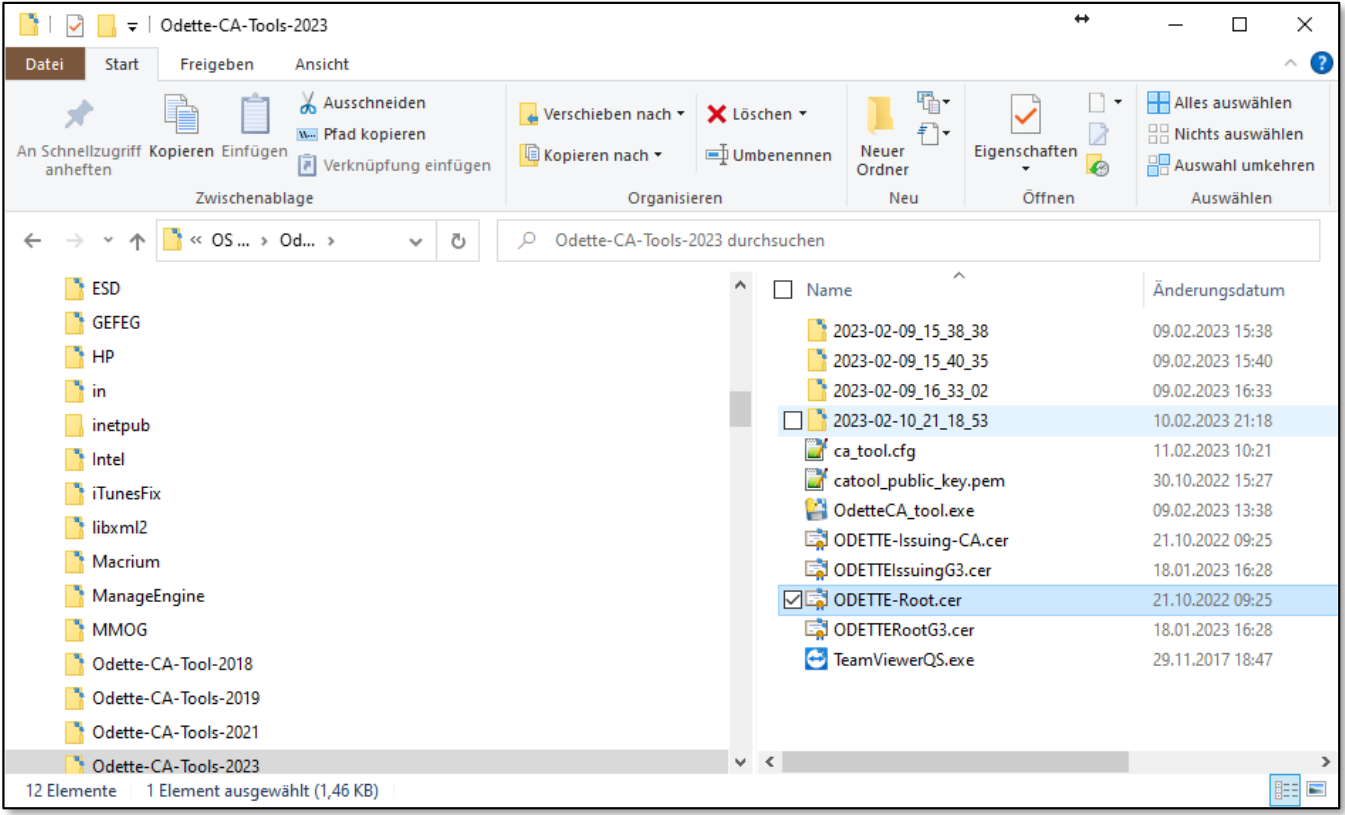The image size is (1345, 815).
Task: Switch to large icons view in status bar
Action: 1316,790
